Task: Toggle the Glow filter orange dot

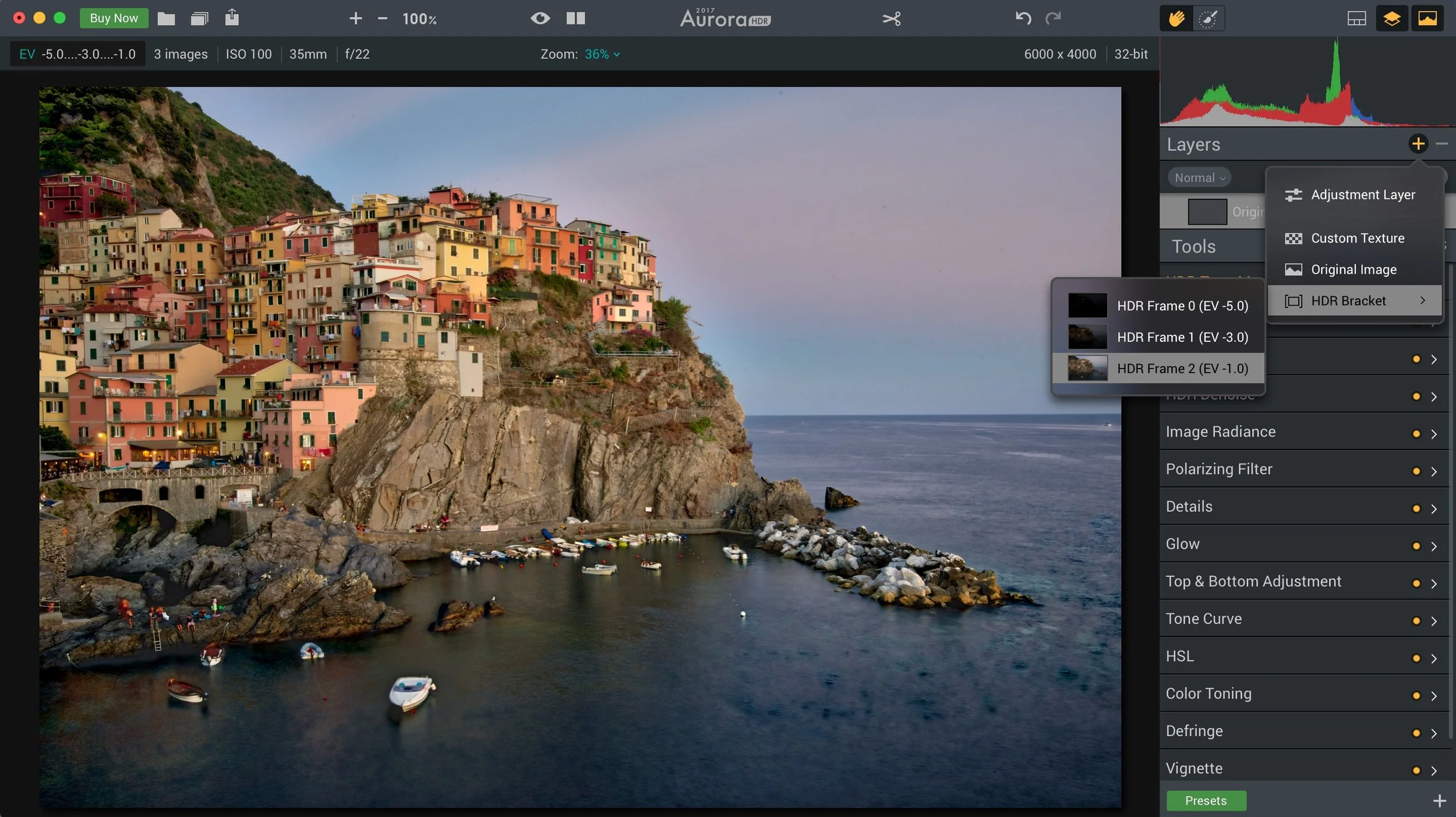Action: [x=1416, y=546]
